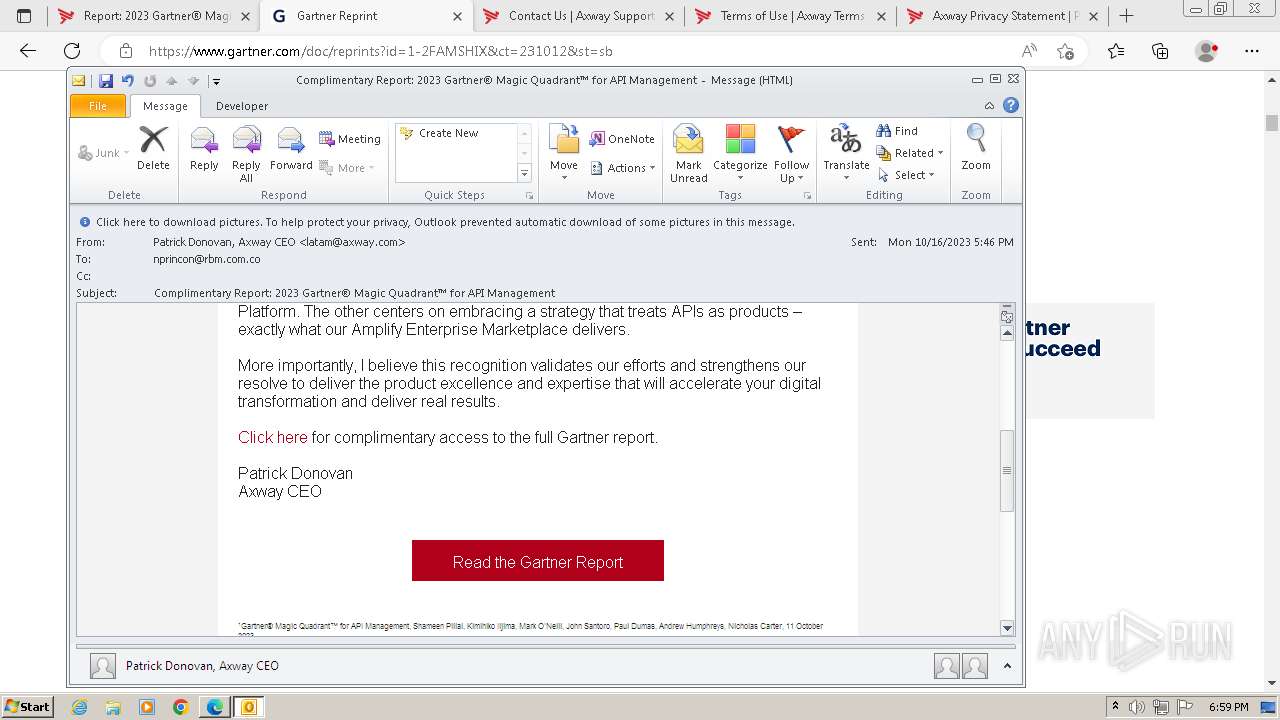Click the Translate tool
The image size is (1280, 720).
[846, 155]
